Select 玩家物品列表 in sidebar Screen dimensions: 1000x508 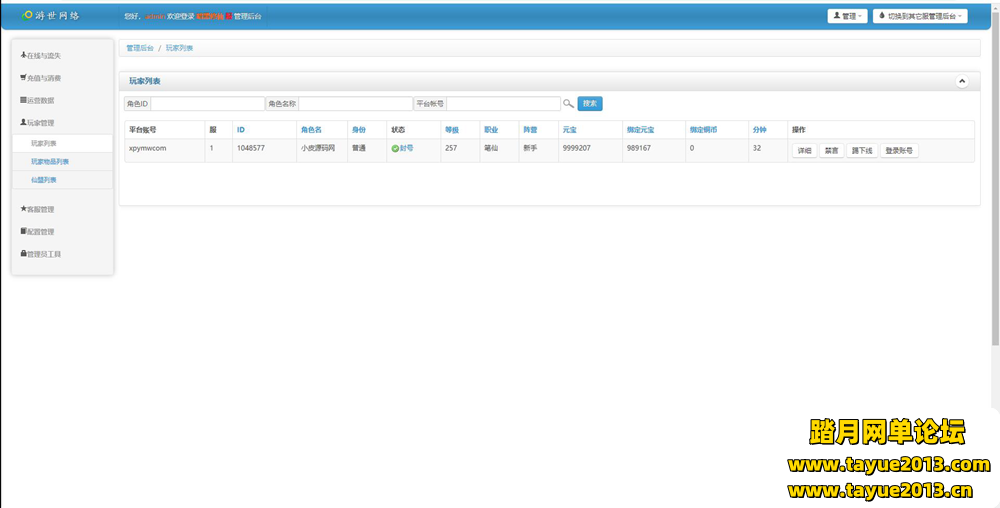50,161
